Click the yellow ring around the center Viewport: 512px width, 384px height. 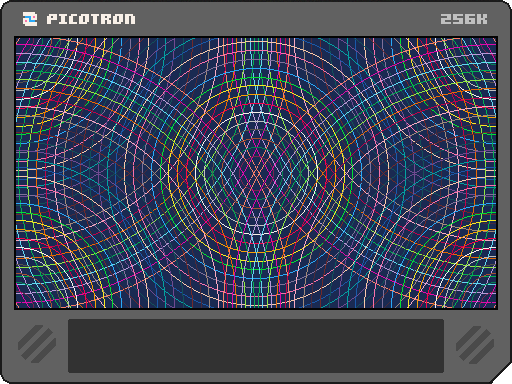click(256, 87)
